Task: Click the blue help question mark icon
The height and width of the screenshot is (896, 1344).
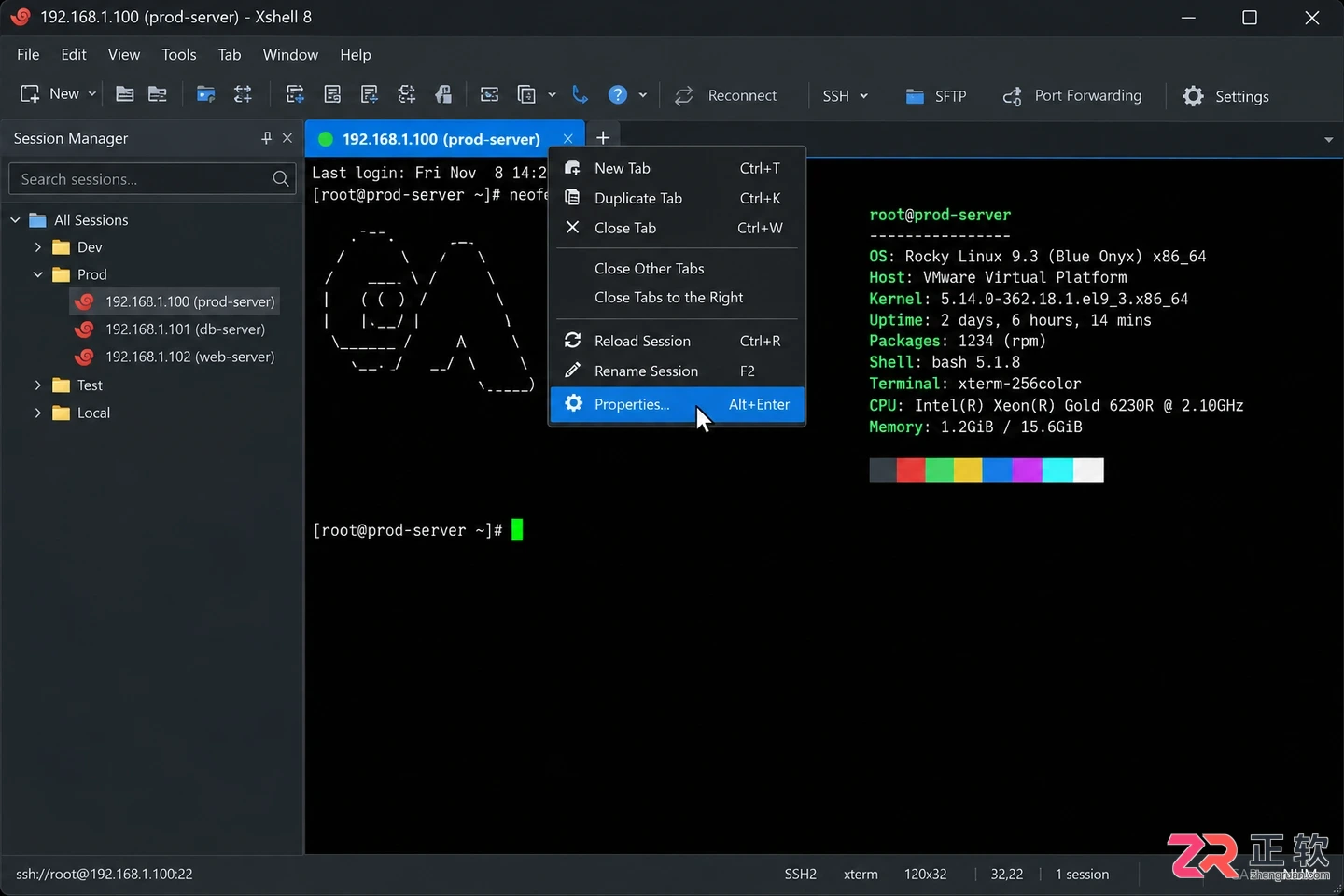Action: (617, 95)
